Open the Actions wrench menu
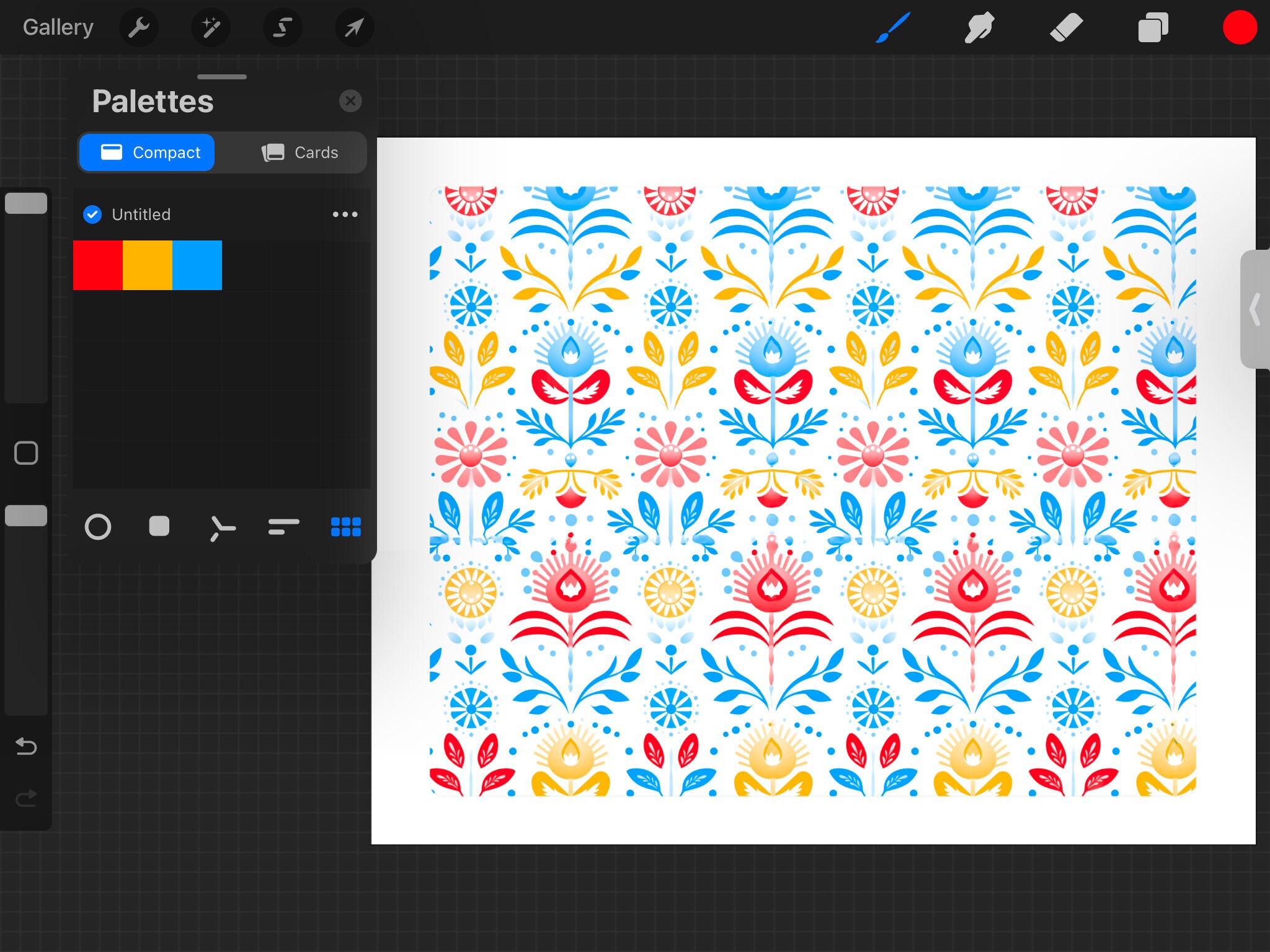Image resolution: width=1270 pixels, height=952 pixels. point(138,27)
